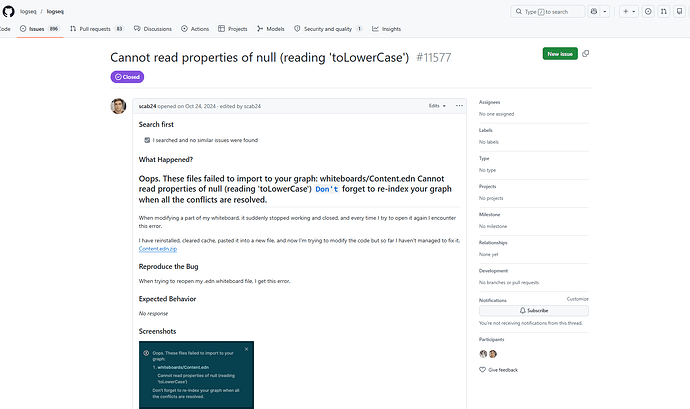Screen dimensions: 690x409
Task: Open the Content.edn.zip attachment link
Action: pos(158,249)
